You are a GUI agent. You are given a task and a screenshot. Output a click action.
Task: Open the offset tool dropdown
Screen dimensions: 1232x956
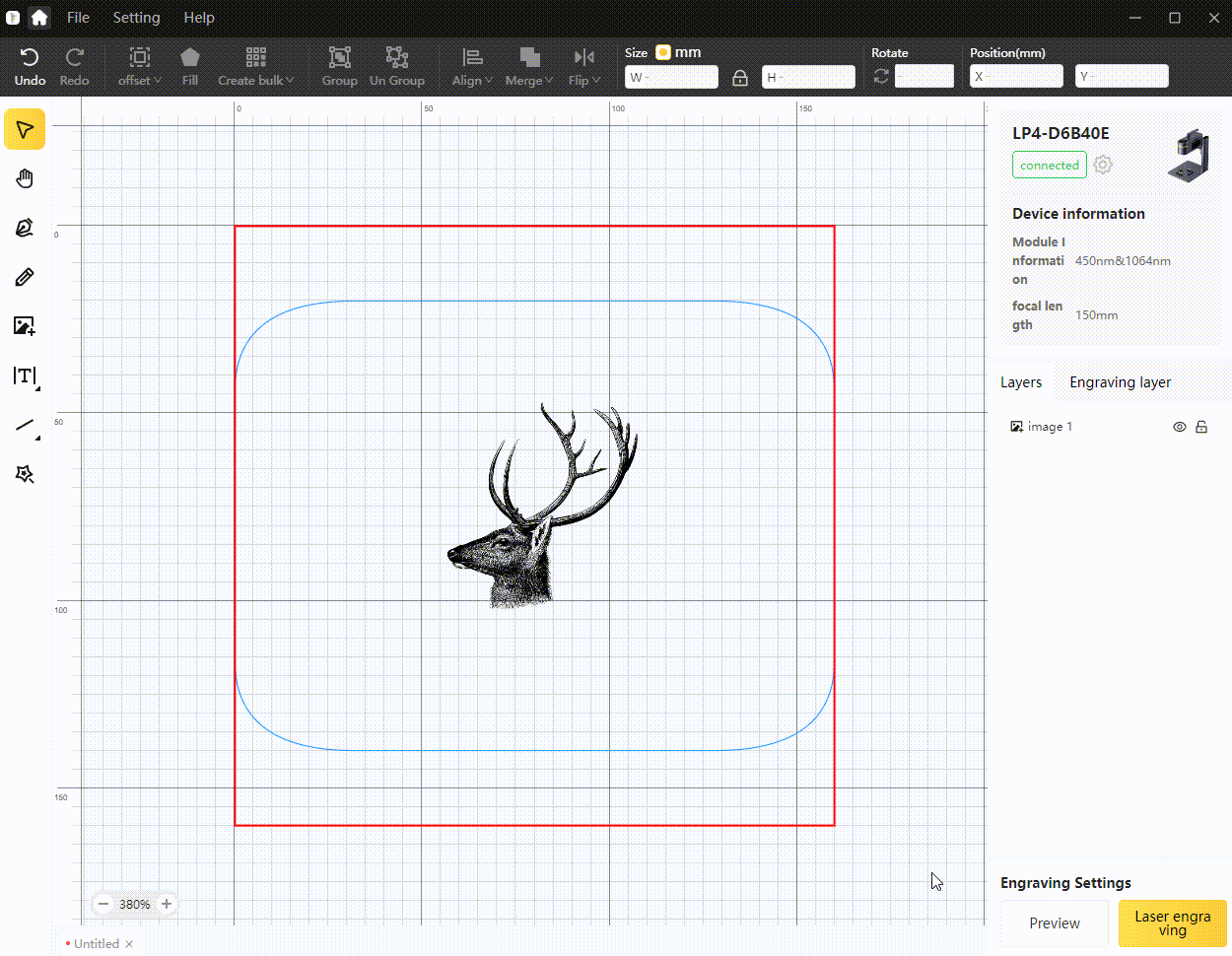140,67
